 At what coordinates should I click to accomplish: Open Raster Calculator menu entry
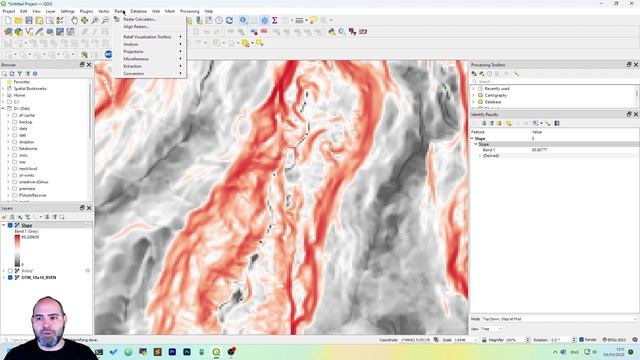click(x=140, y=19)
